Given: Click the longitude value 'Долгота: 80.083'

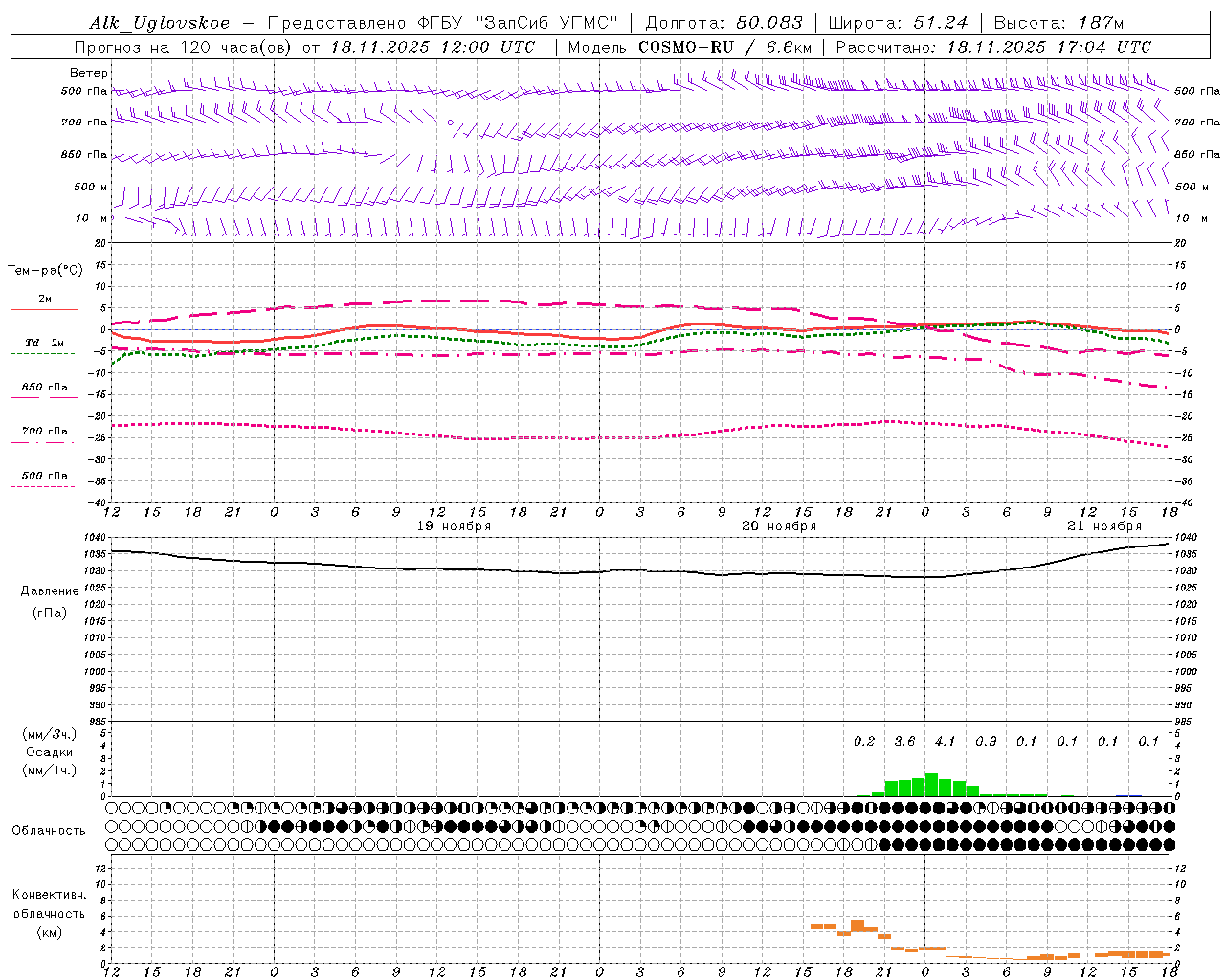Looking at the screenshot, I should click(724, 23).
